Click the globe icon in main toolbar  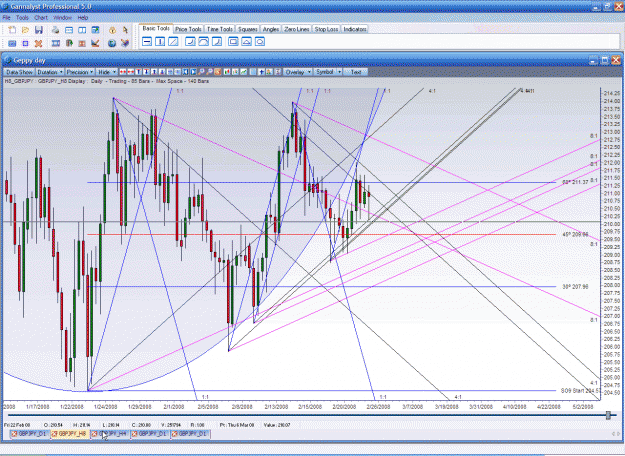(x=112, y=43)
